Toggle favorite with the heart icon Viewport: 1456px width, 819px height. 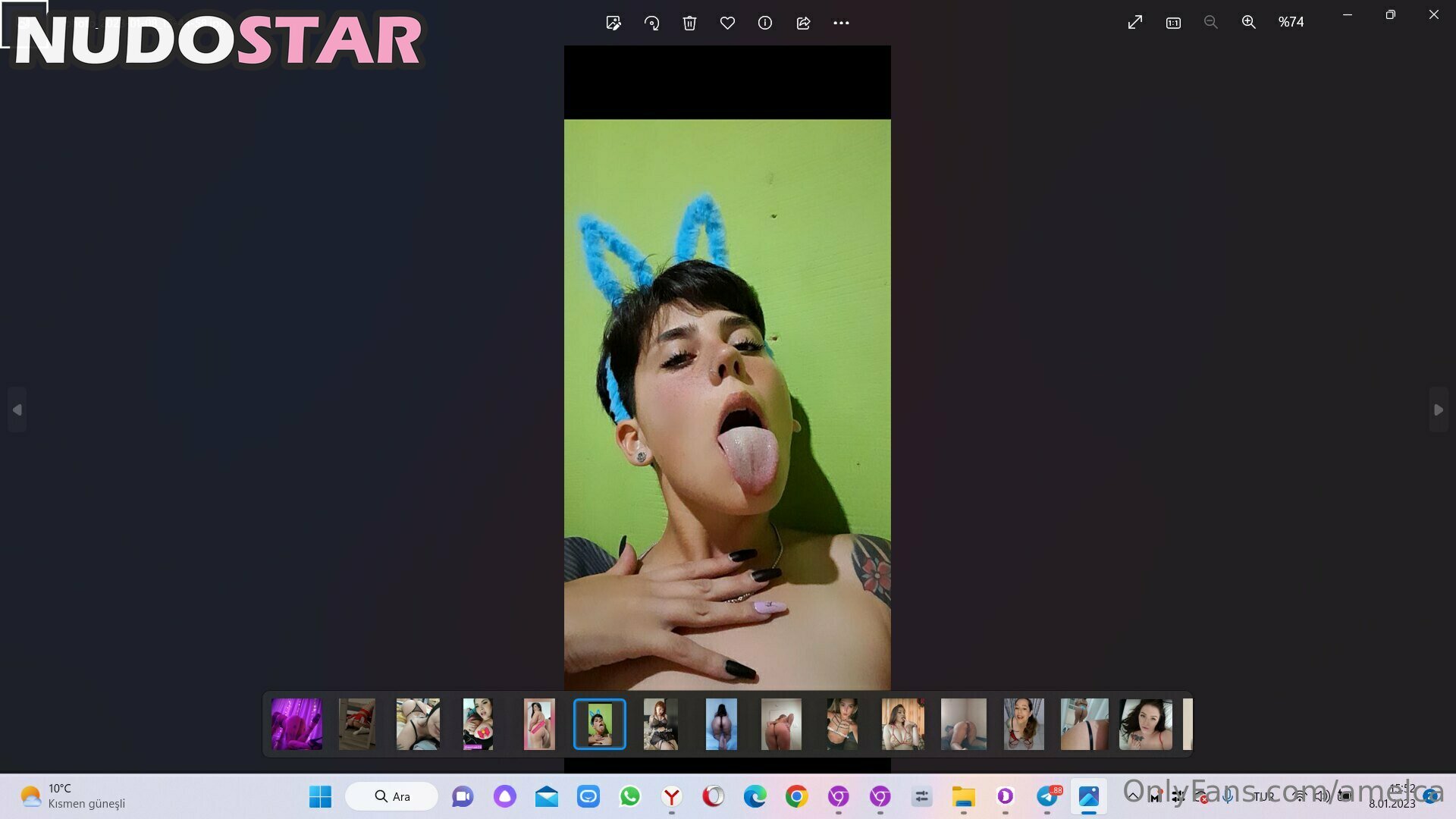point(727,23)
